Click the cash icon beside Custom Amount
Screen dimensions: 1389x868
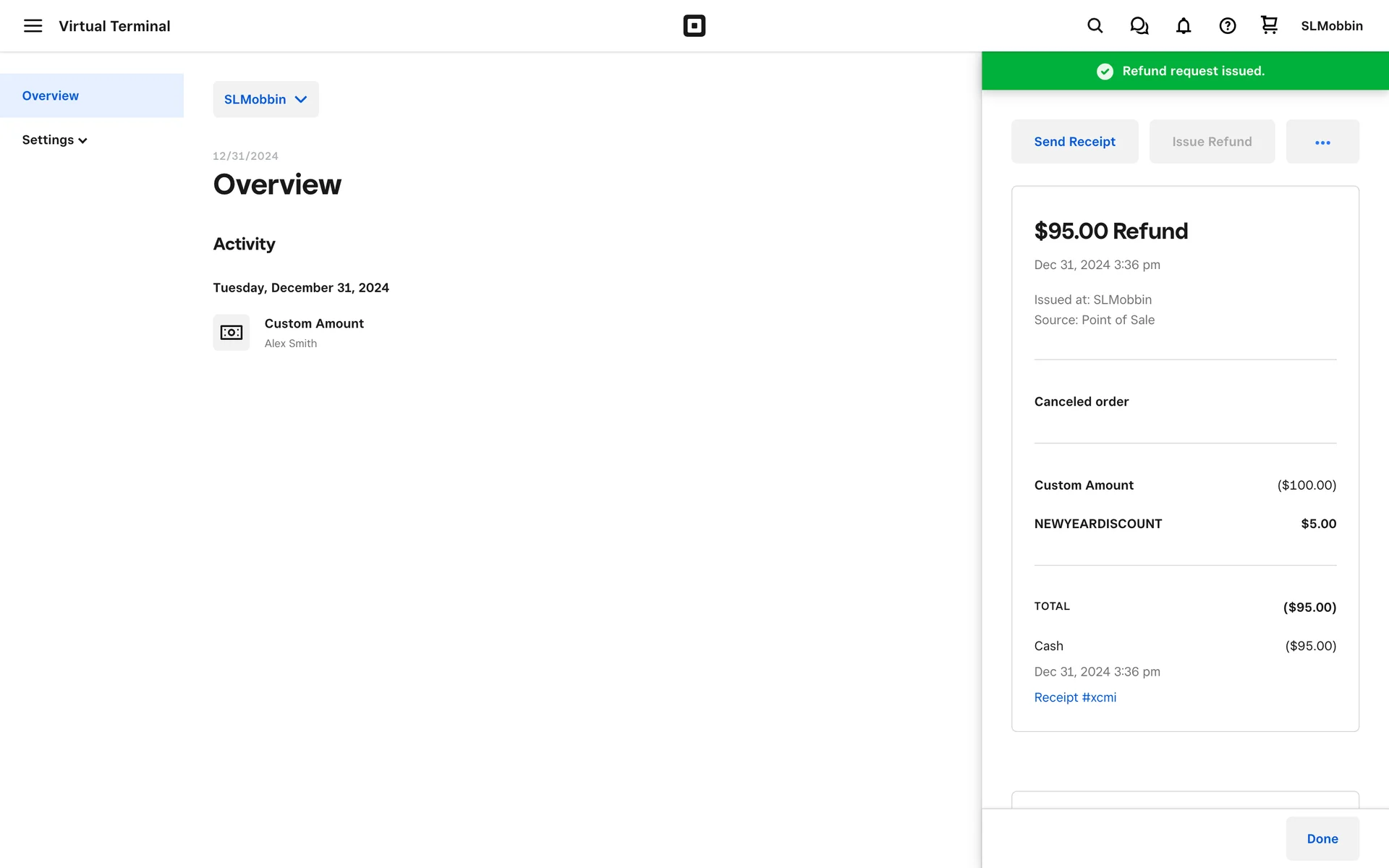(231, 332)
